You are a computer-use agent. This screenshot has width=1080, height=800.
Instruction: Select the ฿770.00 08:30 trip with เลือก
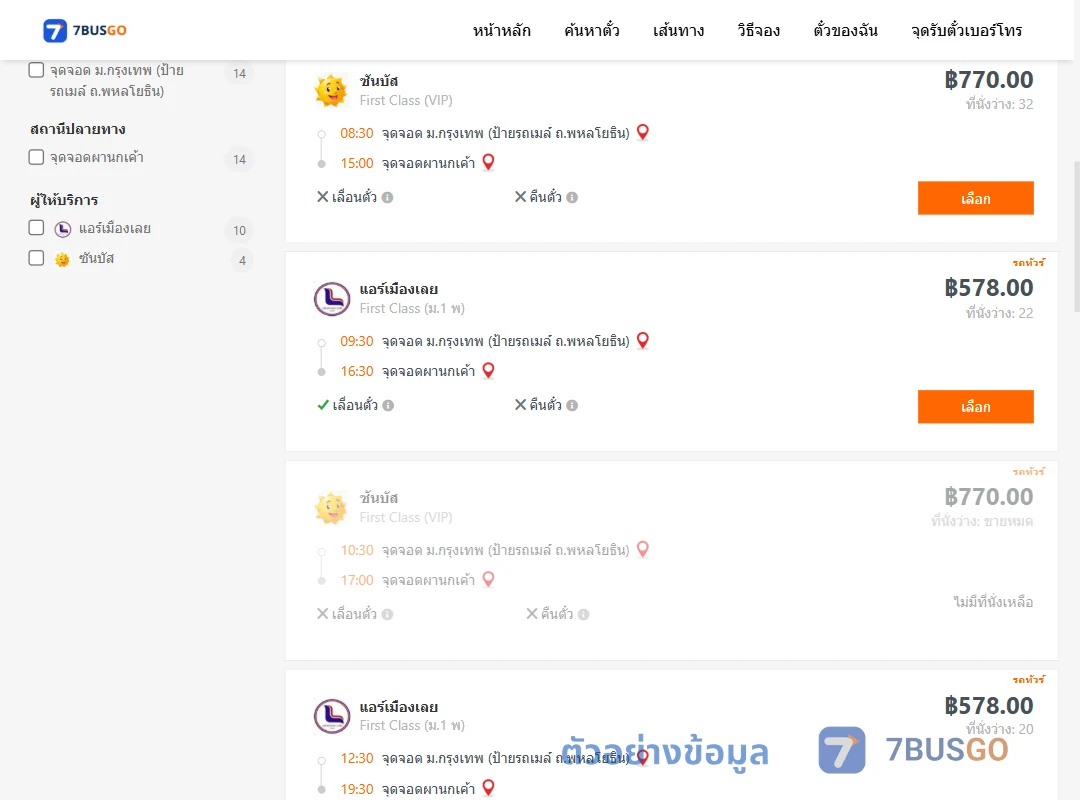tap(975, 198)
